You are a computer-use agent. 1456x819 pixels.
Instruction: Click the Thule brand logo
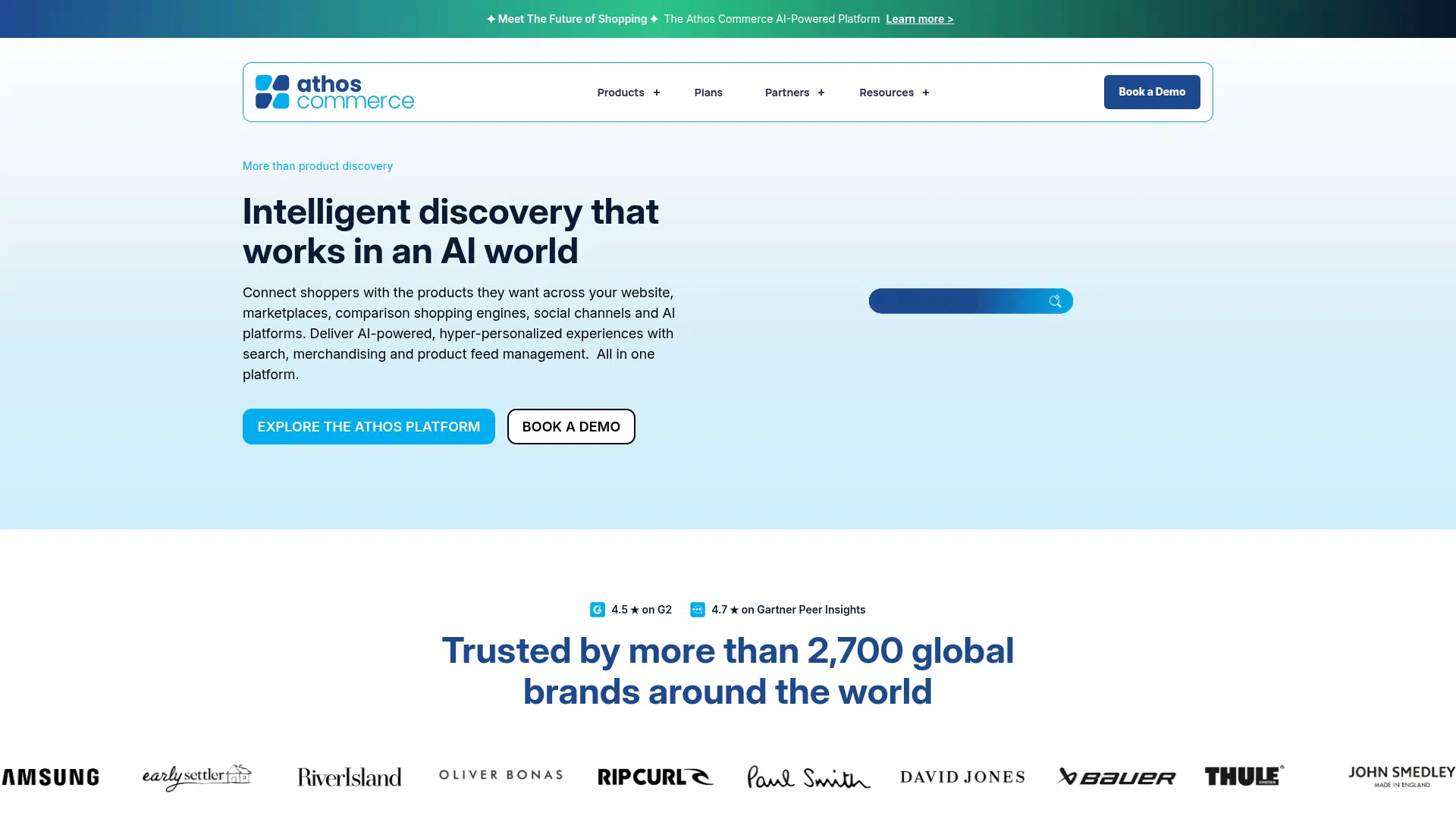click(1244, 776)
